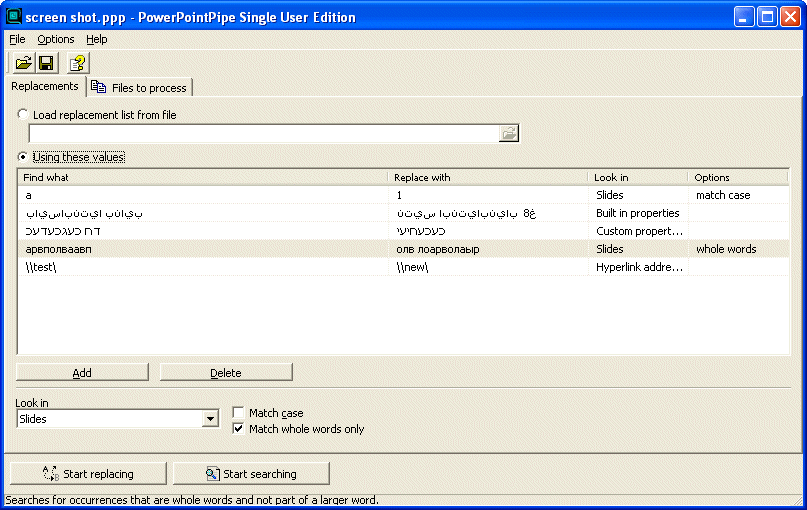The image size is (807, 510).
Task: Select the row with Find what 'a'
Action: [404, 195]
